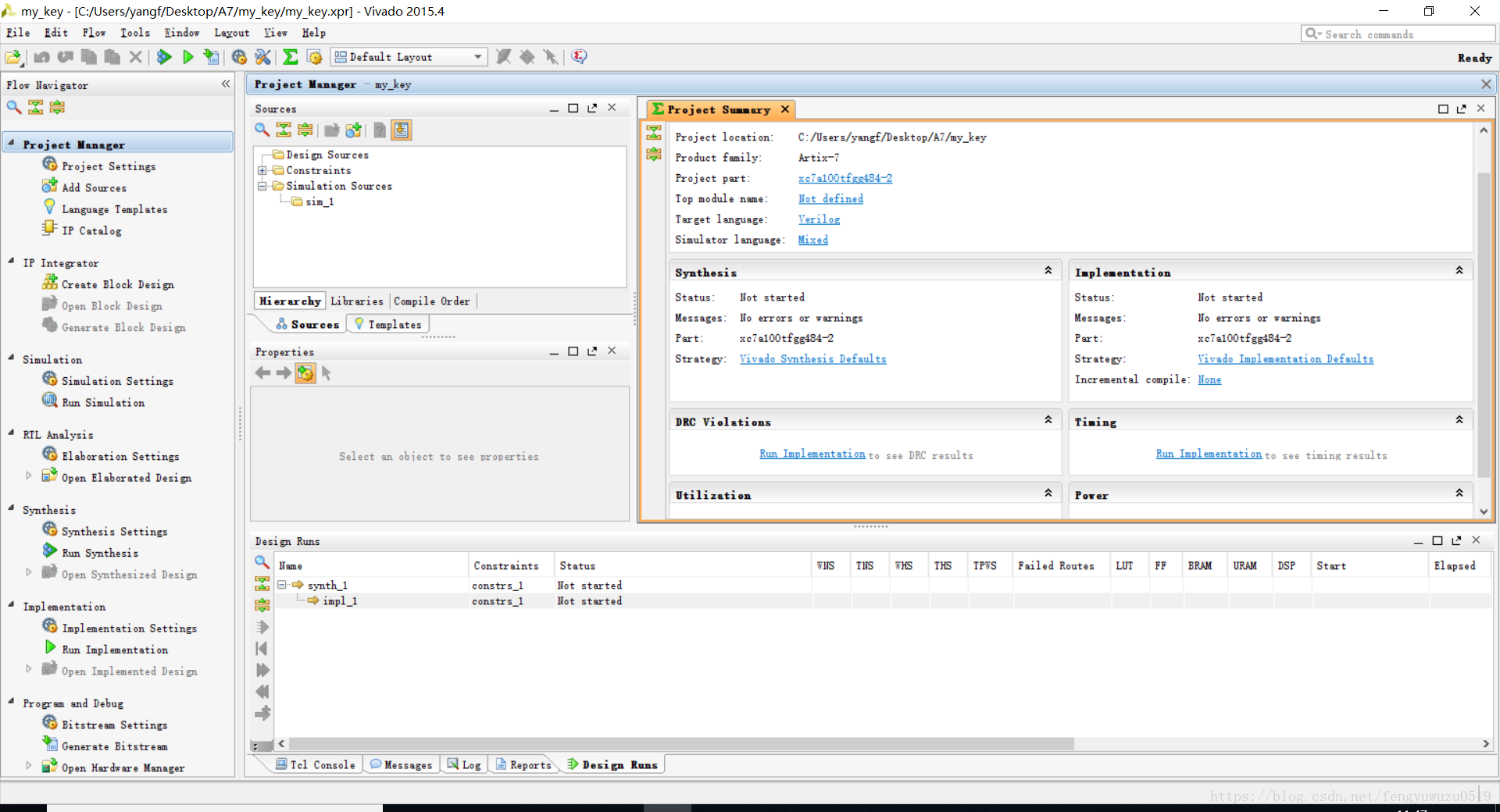Click Add Sources plus icon in Sources toolbar
1500x812 pixels.
pyautogui.click(x=354, y=130)
